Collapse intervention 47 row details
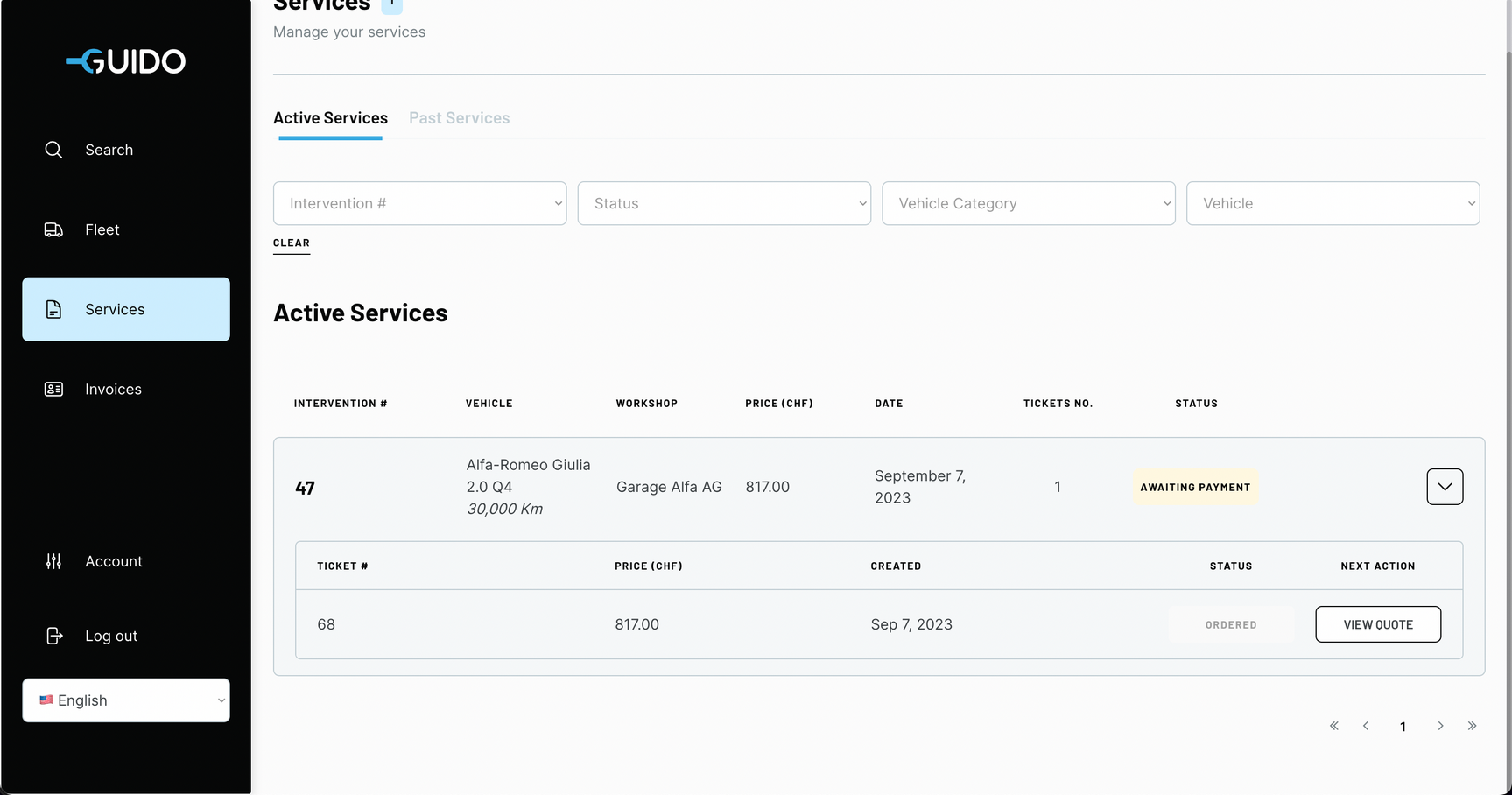The width and height of the screenshot is (1512, 795). tap(1445, 487)
